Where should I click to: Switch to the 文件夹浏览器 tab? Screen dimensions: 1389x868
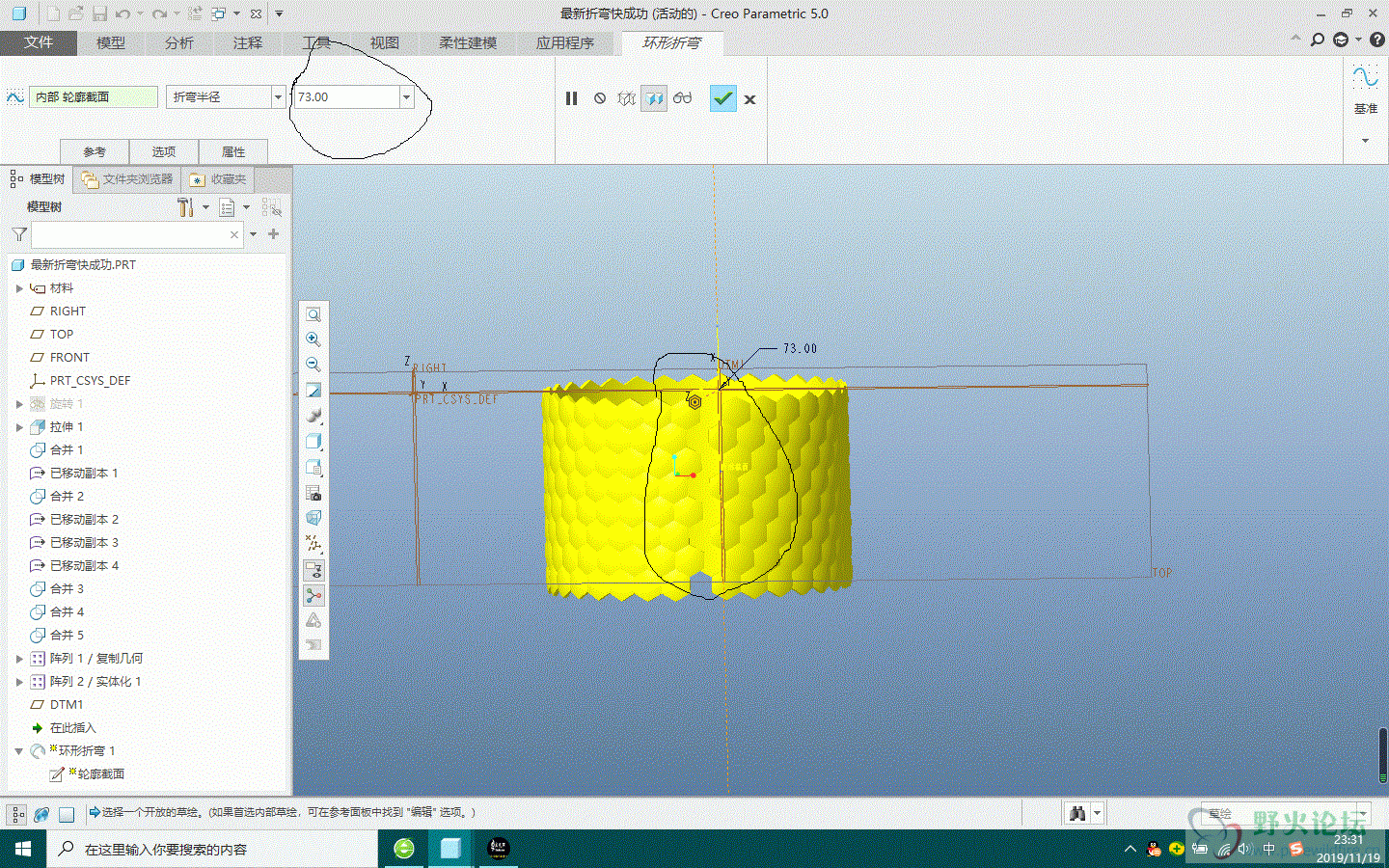(x=127, y=179)
